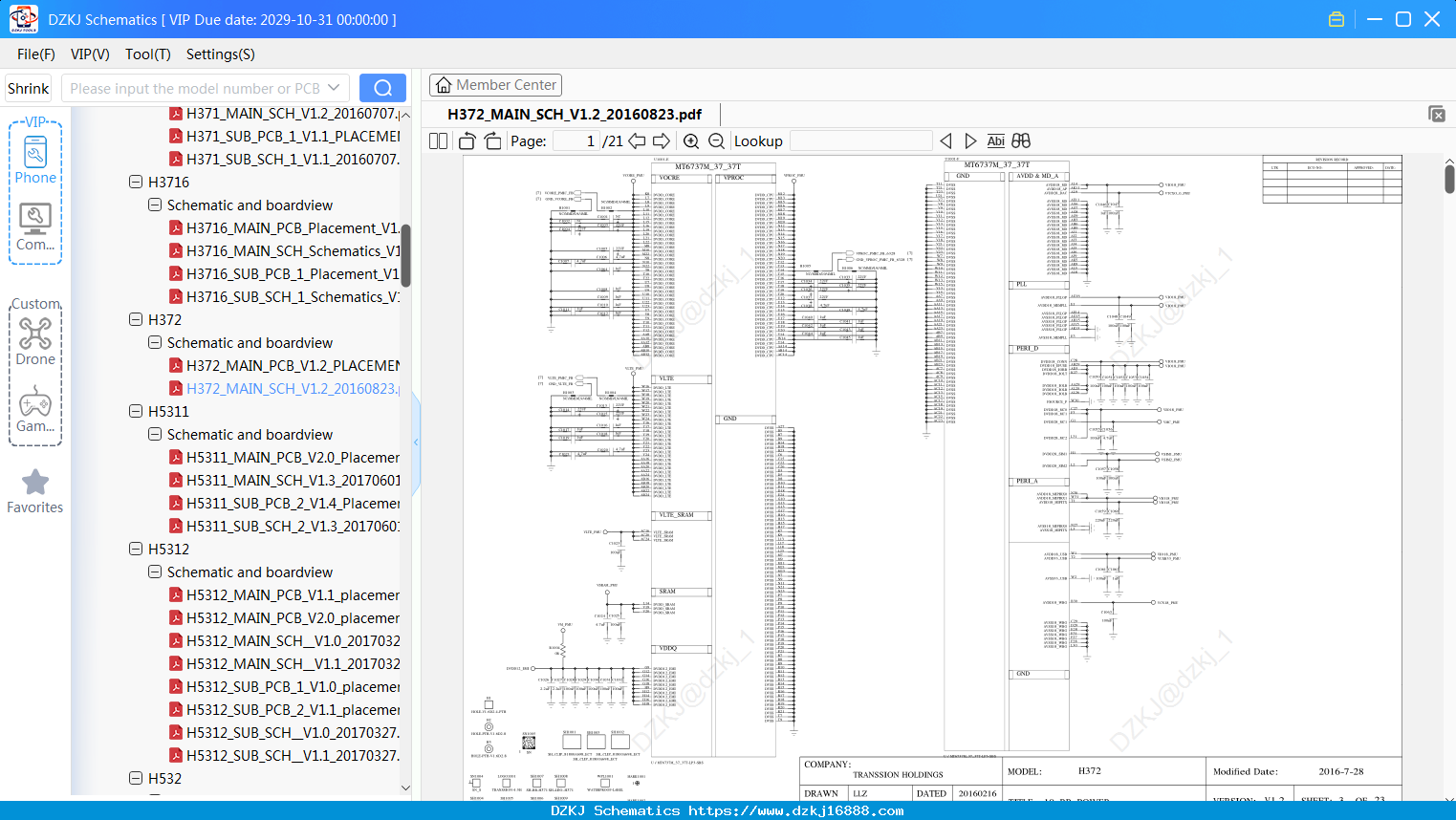1456x820 pixels.
Task: Open the Drone category
Action: click(x=35, y=341)
